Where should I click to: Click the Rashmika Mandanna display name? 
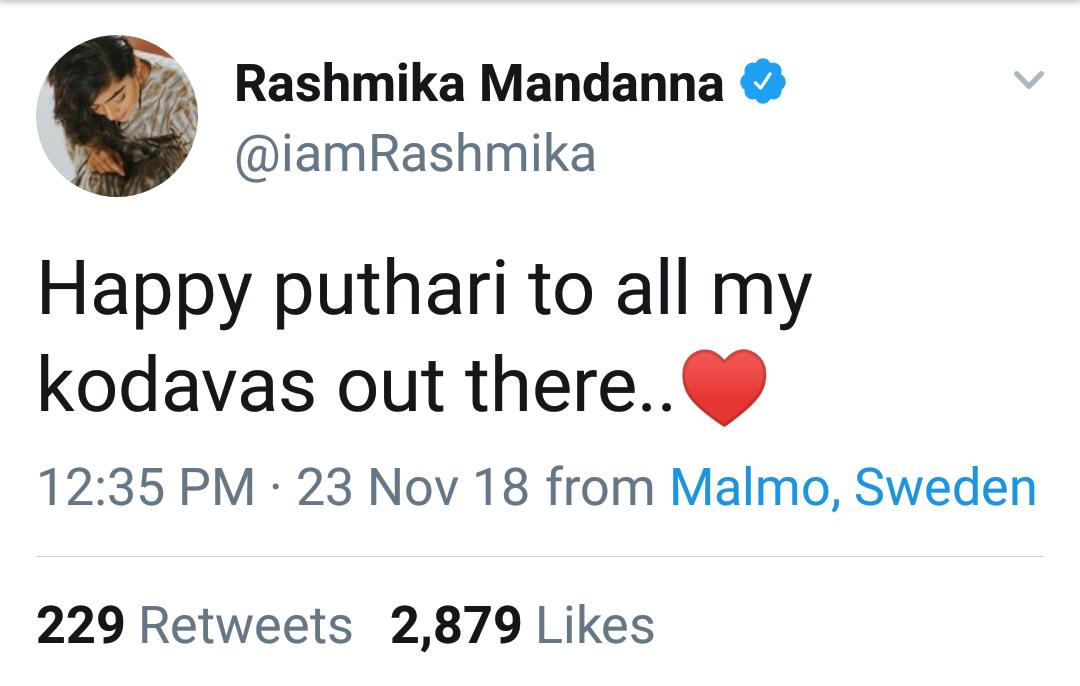click(x=479, y=84)
